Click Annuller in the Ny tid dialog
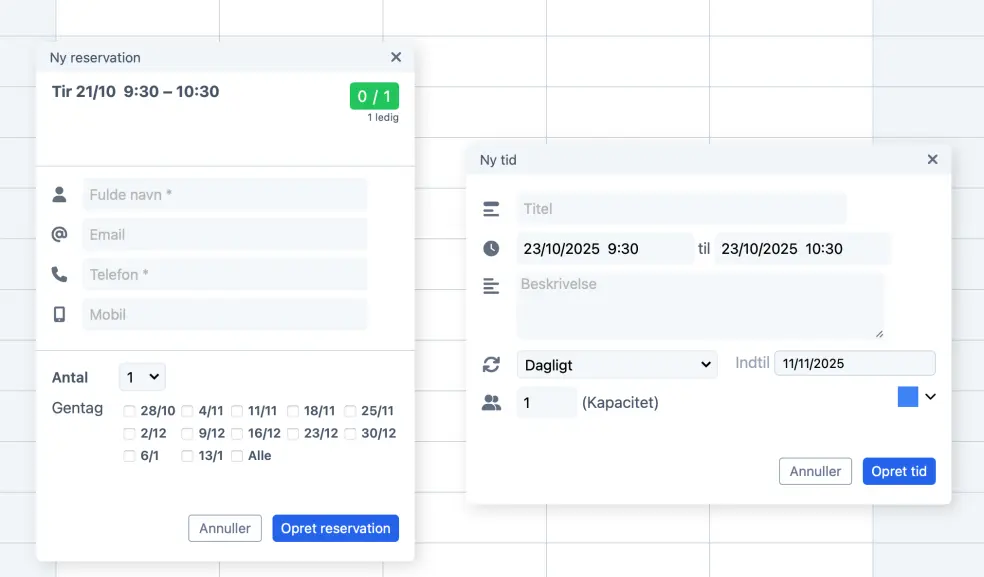This screenshot has height=577, width=984. [x=815, y=471]
